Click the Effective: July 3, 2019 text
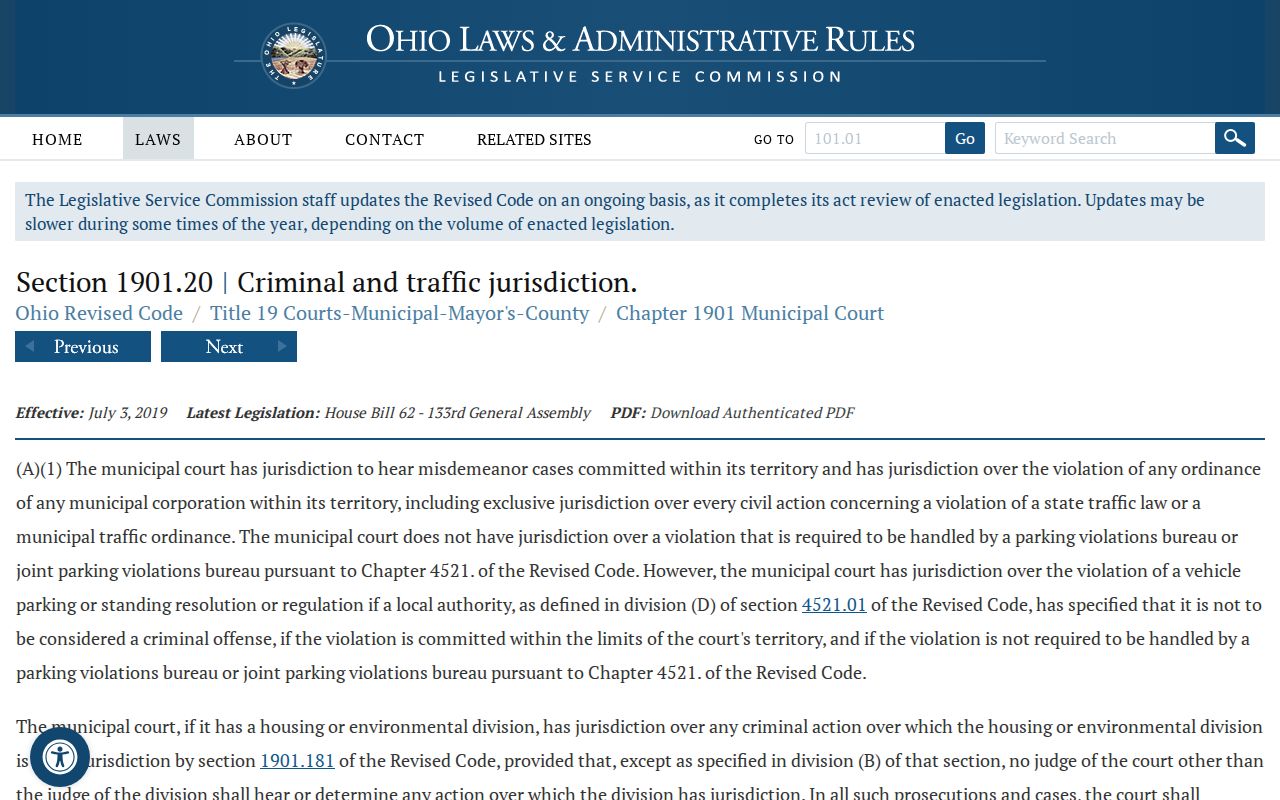The width and height of the screenshot is (1280, 800). 91,412
